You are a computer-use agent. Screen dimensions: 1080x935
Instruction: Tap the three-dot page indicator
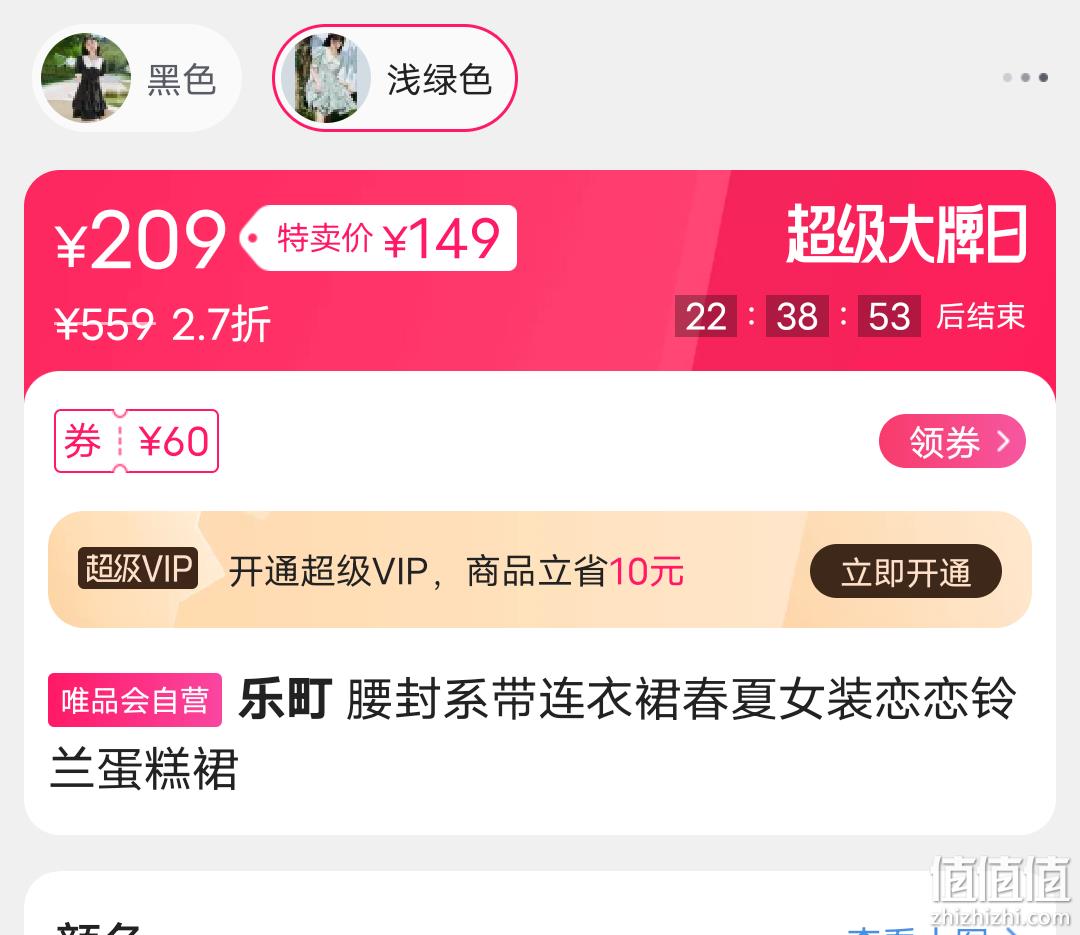1026,77
